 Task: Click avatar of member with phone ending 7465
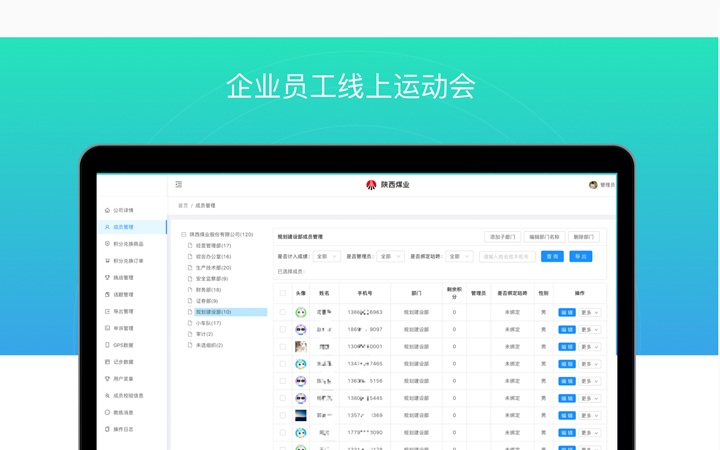click(x=301, y=364)
